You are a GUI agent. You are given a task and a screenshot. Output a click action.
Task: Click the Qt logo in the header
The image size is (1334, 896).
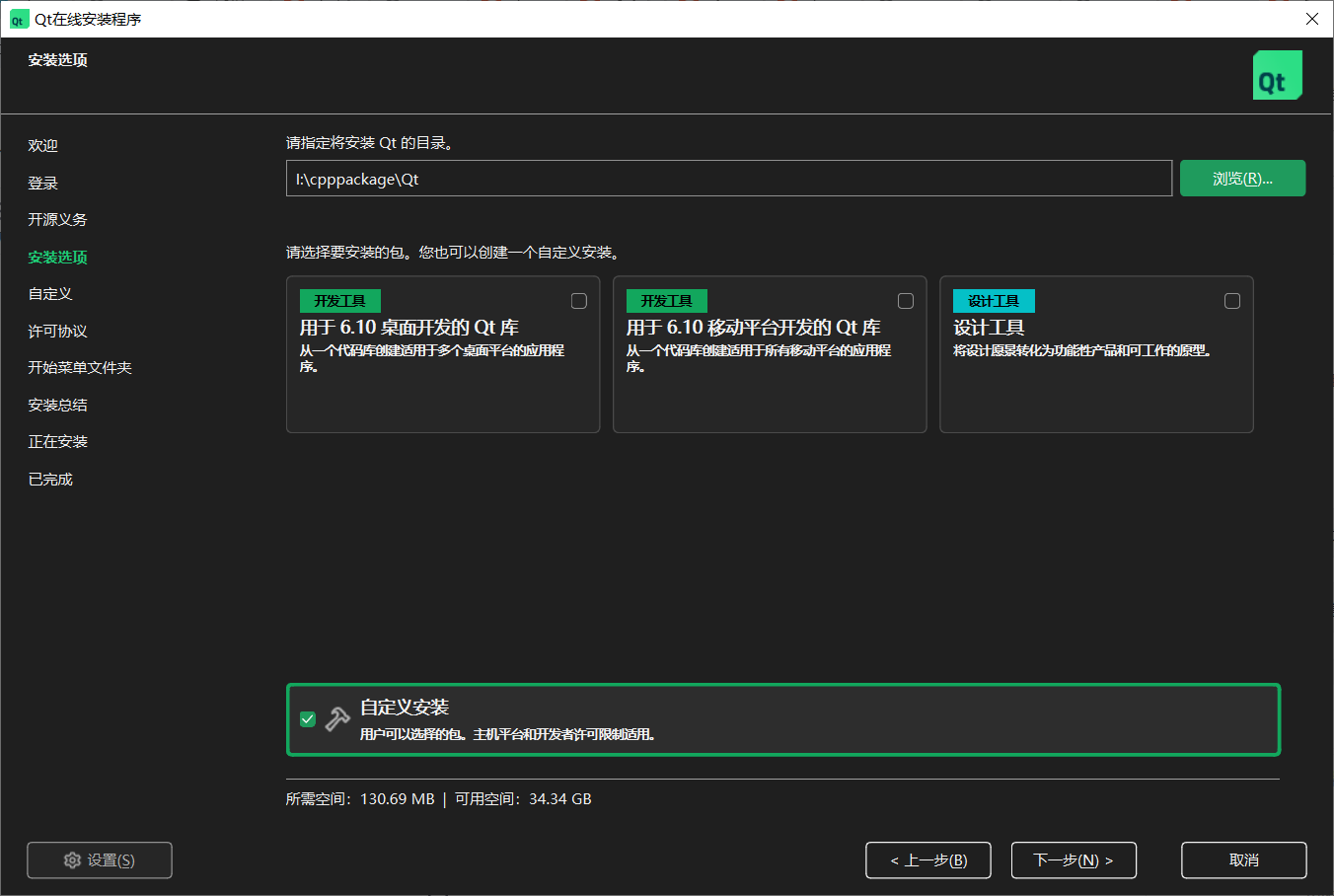1277,75
